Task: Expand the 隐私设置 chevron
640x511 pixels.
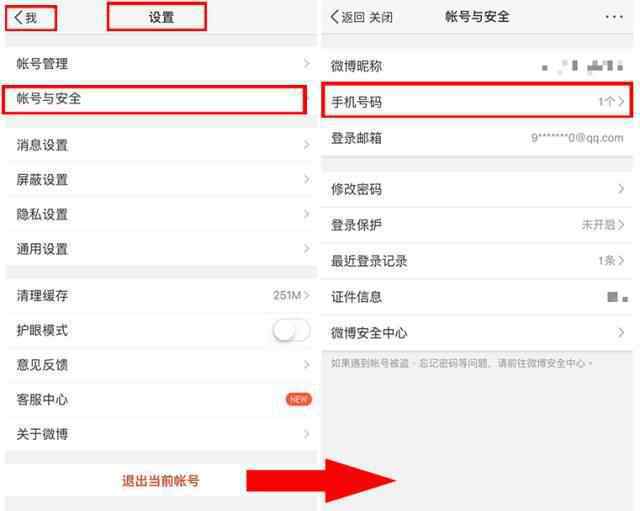Action: click(307, 214)
